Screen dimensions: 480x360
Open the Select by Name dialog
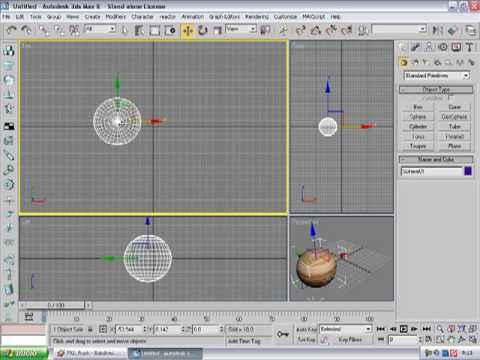(x=139, y=30)
